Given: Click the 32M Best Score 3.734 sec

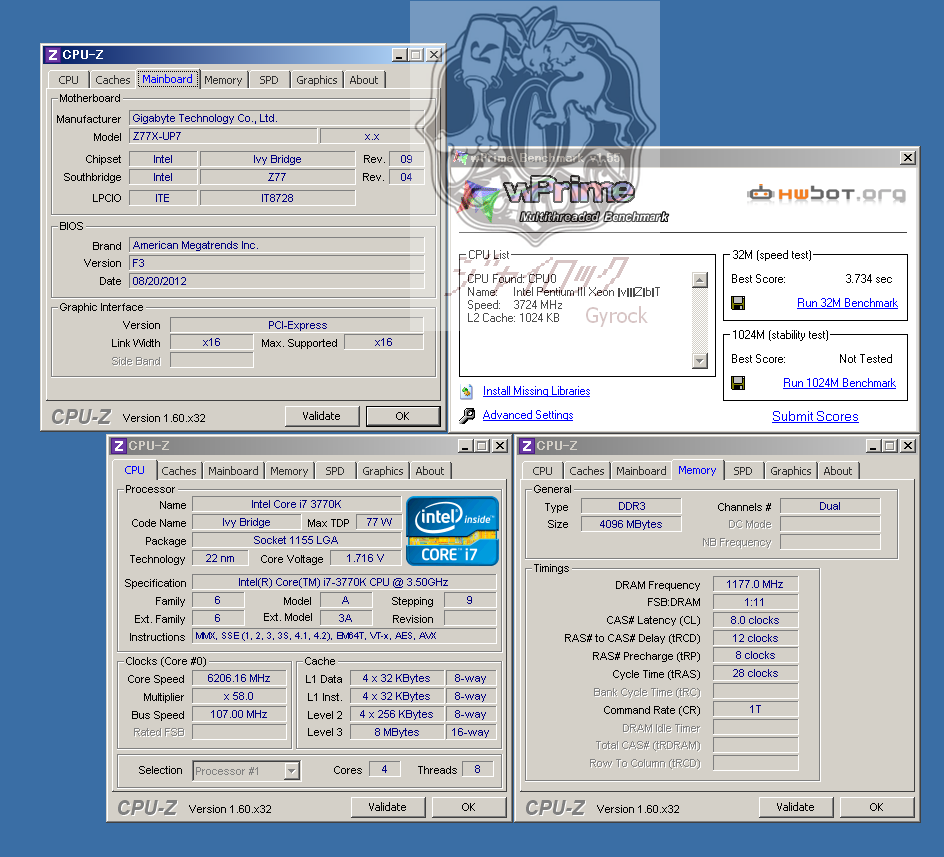Looking at the screenshot, I should (x=869, y=279).
